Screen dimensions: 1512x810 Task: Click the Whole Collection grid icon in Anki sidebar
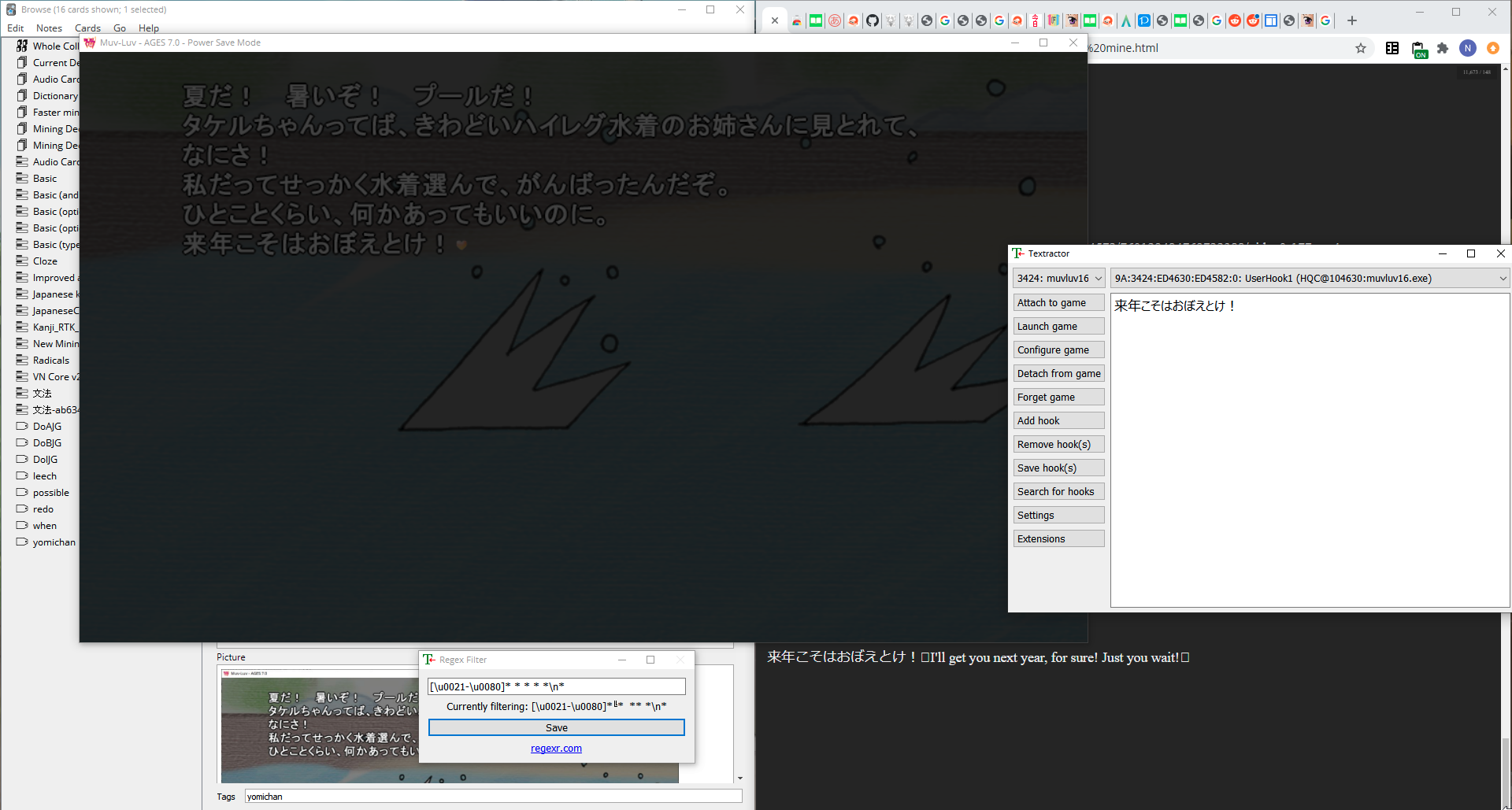(21, 46)
